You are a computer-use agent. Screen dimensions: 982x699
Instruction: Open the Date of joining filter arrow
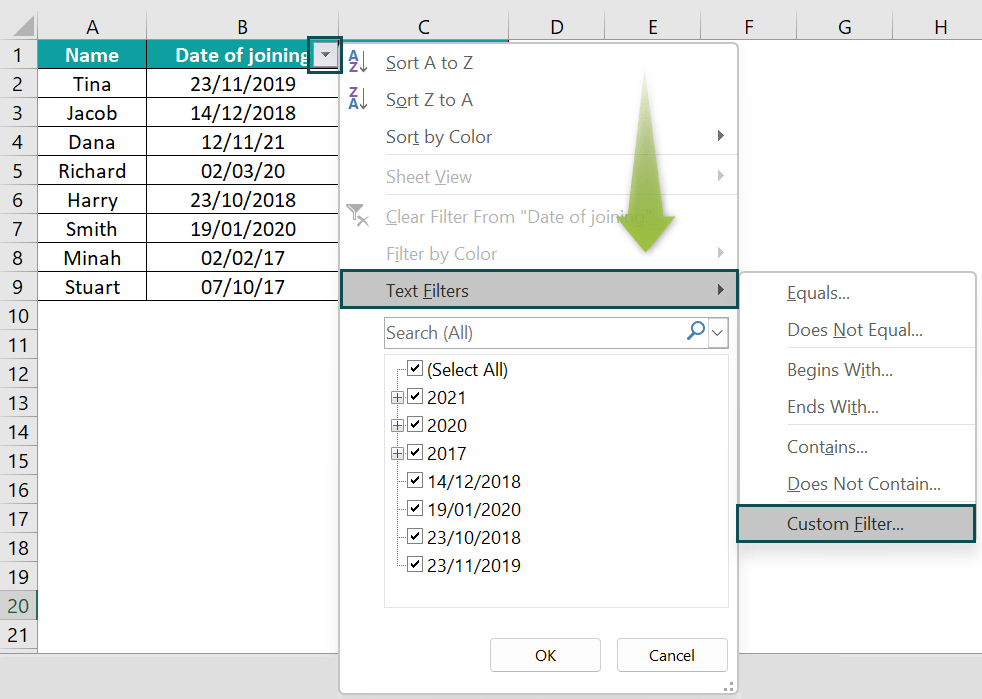[x=324, y=55]
